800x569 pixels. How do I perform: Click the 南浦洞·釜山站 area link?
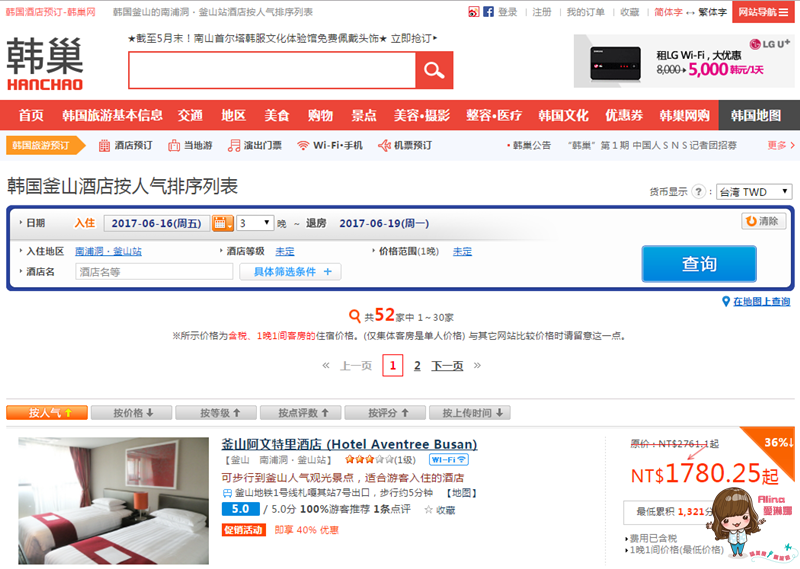(109, 251)
